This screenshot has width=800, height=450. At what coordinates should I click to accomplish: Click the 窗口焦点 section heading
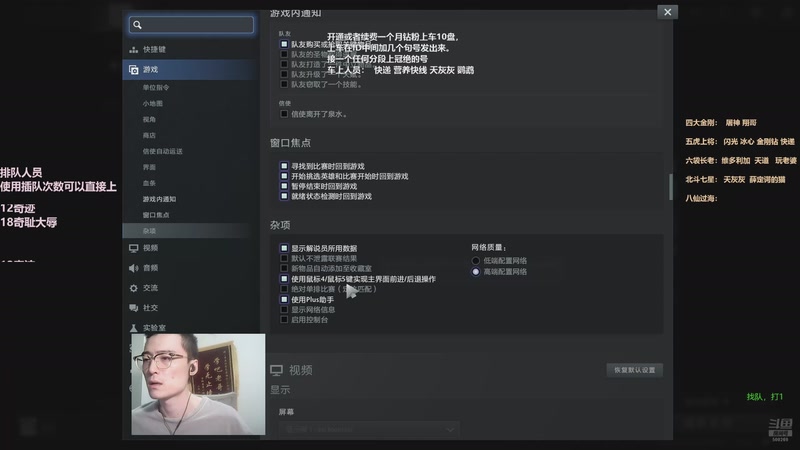click(290, 143)
